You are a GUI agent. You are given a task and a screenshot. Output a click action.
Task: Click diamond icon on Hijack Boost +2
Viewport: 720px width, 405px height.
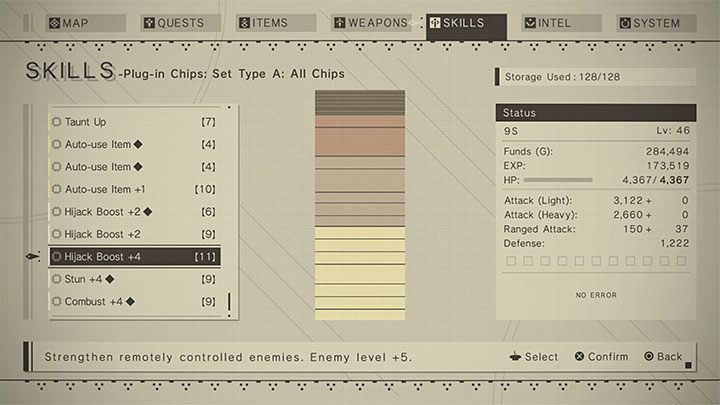[147, 212]
